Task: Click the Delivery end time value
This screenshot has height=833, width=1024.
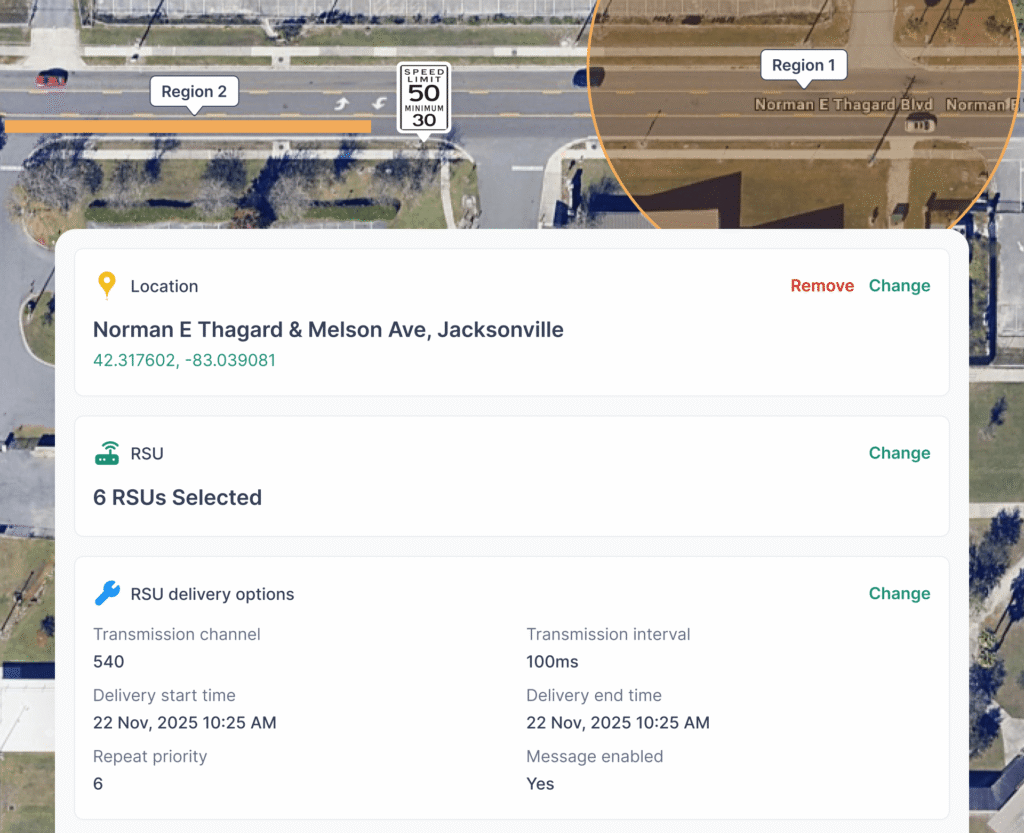Action: [x=618, y=723]
